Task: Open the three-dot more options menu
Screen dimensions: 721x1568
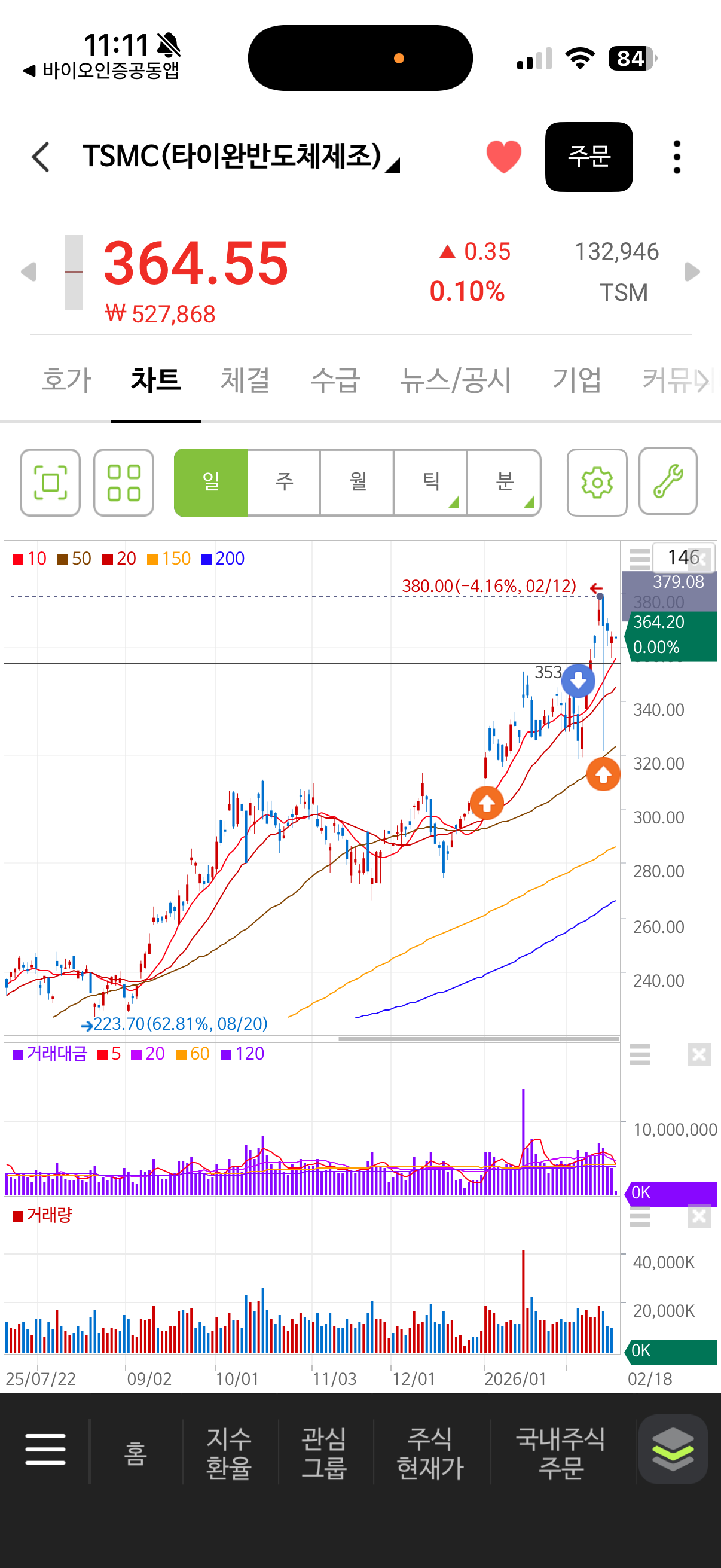Action: click(x=677, y=157)
